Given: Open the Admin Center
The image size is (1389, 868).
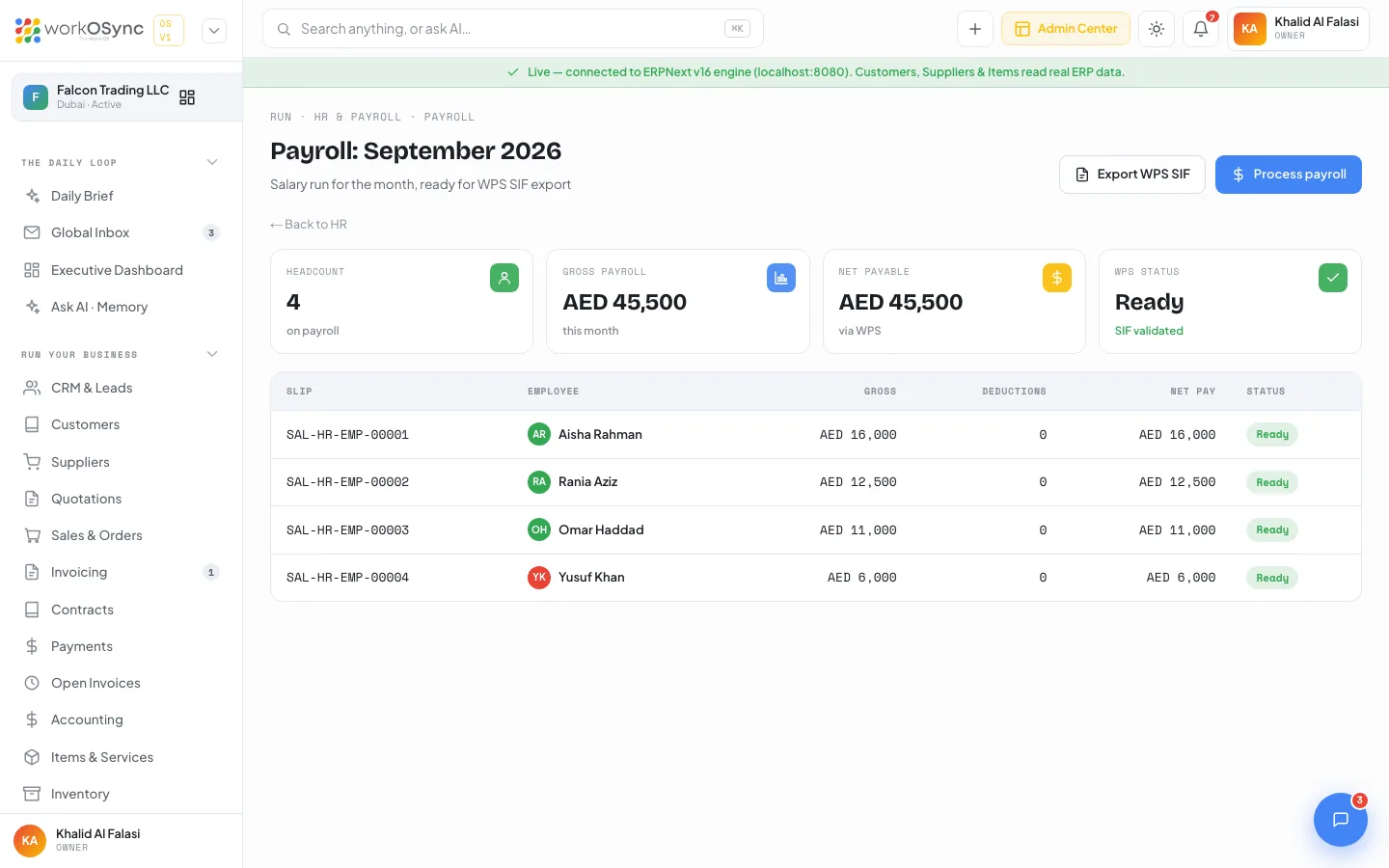Looking at the screenshot, I should point(1066,29).
